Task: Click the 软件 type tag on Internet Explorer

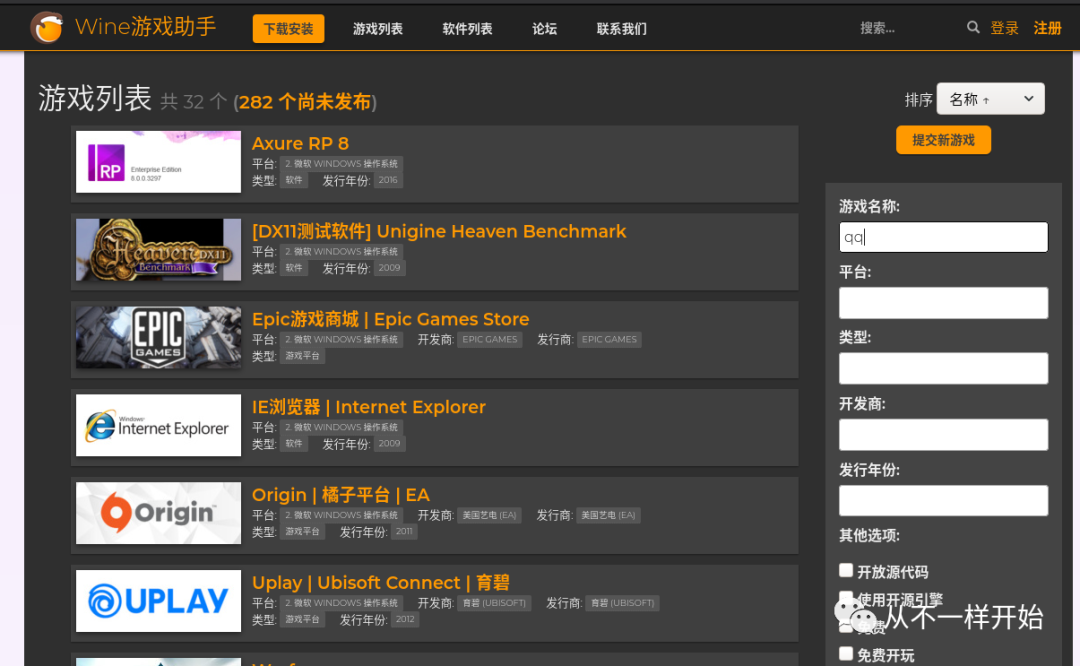Action: coord(294,444)
